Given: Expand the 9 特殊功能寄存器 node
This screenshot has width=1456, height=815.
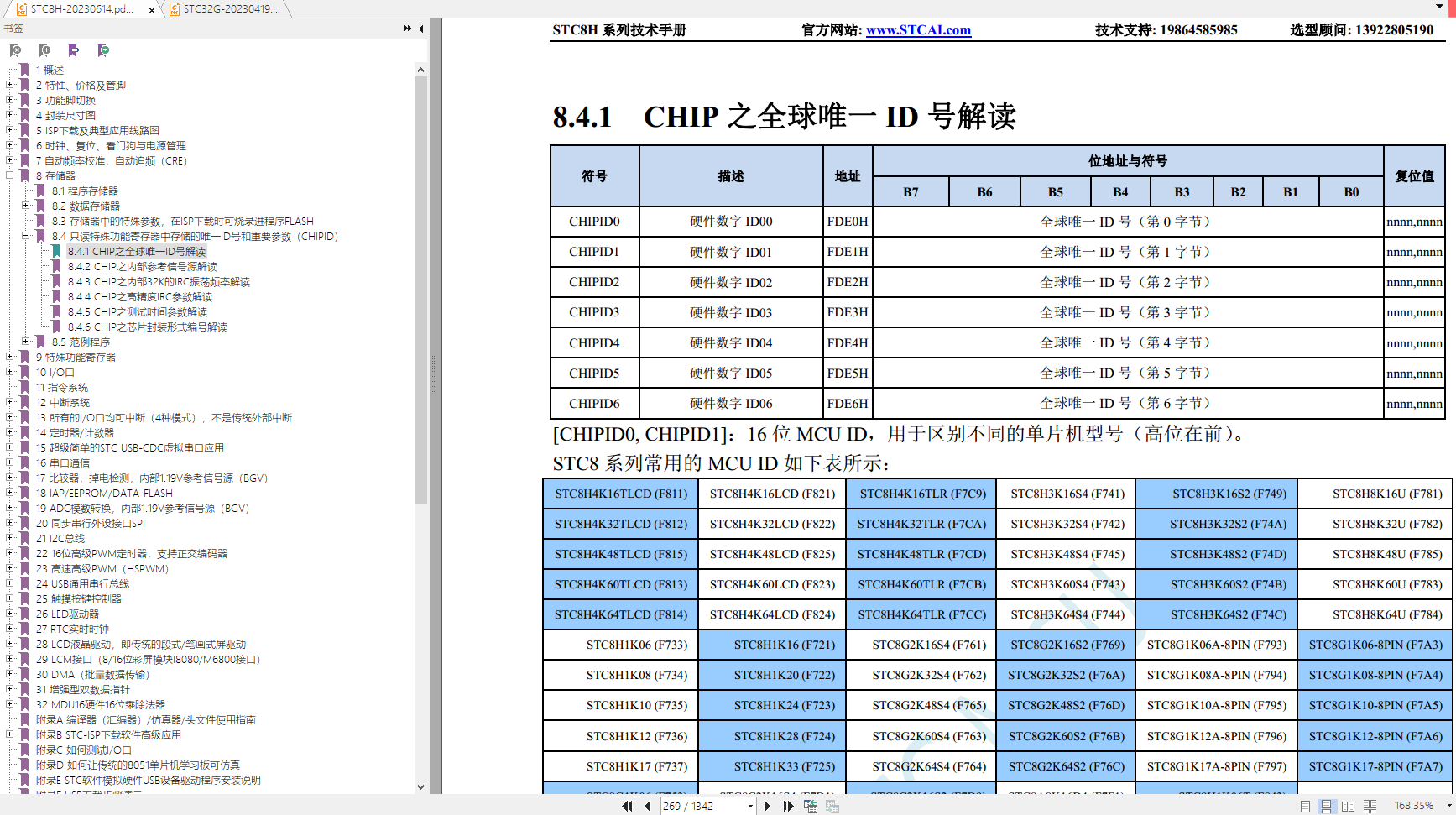Looking at the screenshot, I should tap(10, 357).
